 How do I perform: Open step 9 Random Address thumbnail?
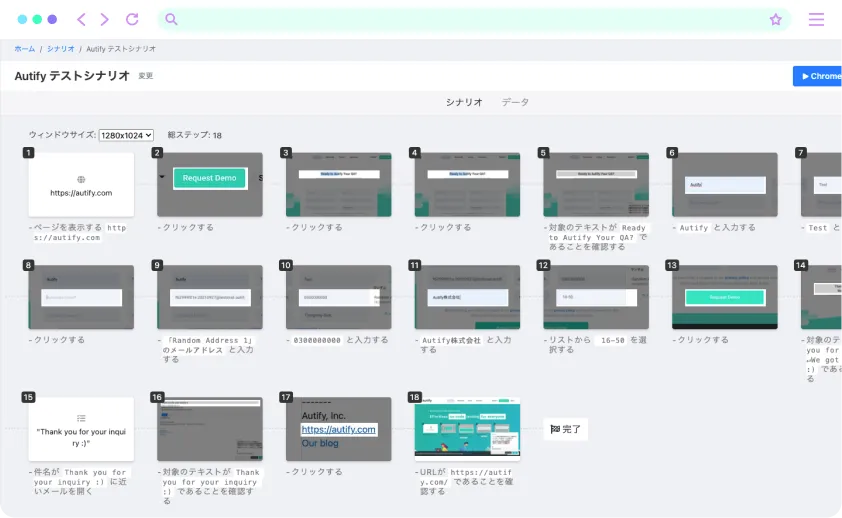pos(210,297)
